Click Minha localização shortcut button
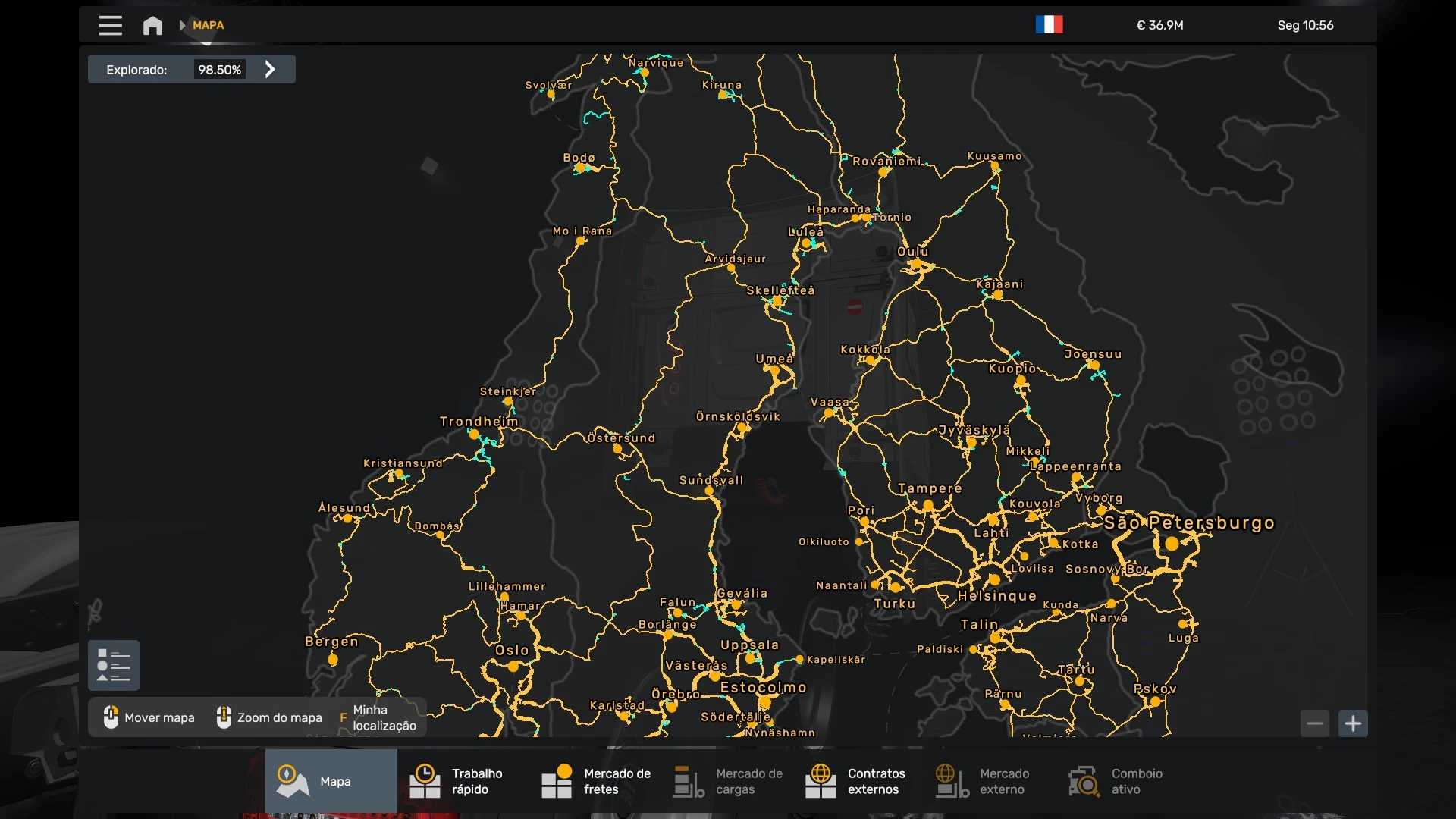This screenshot has height=819, width=1456. pos(378,717)
